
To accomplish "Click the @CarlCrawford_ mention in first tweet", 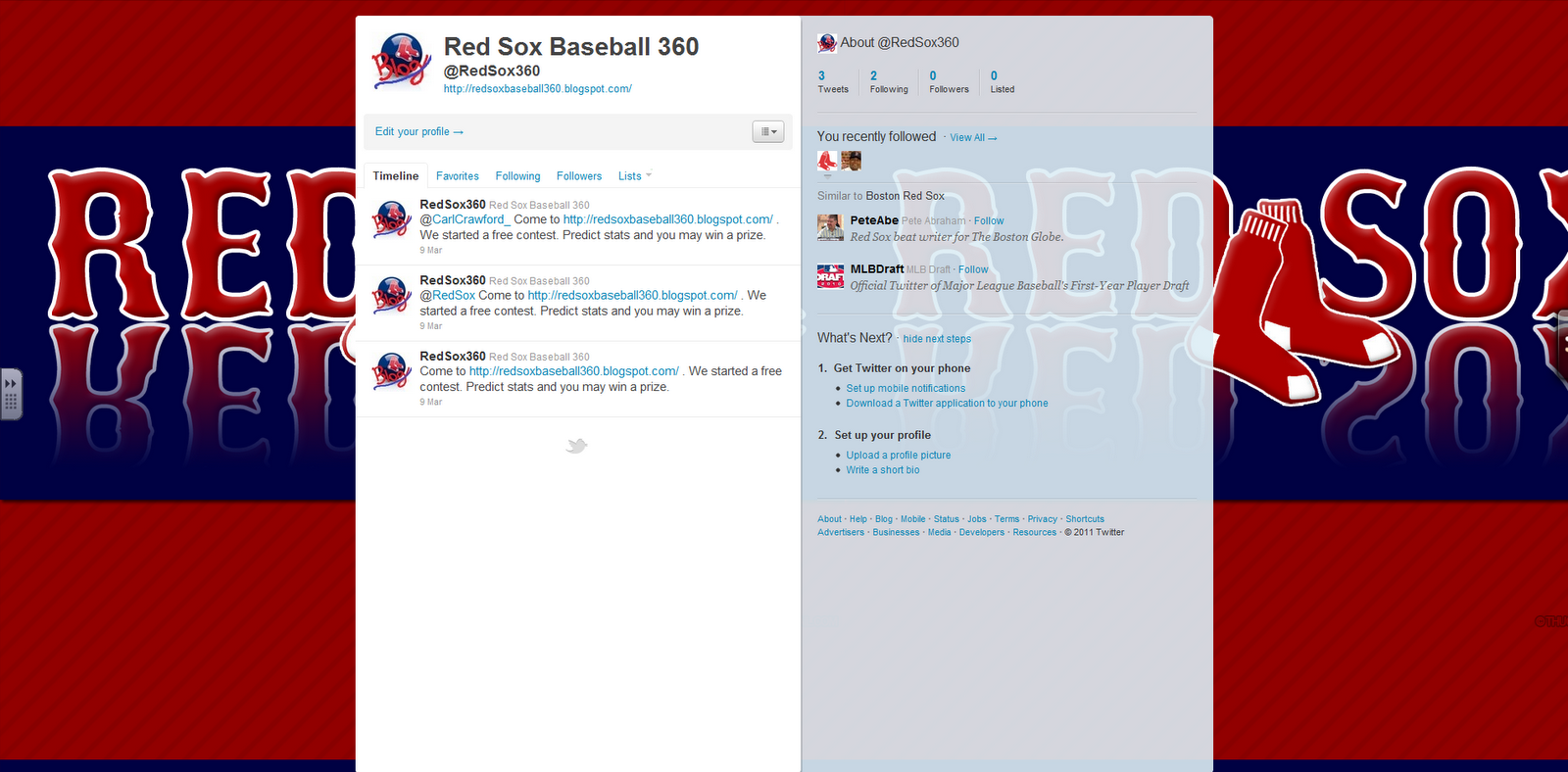I will (x=465, y=219).
